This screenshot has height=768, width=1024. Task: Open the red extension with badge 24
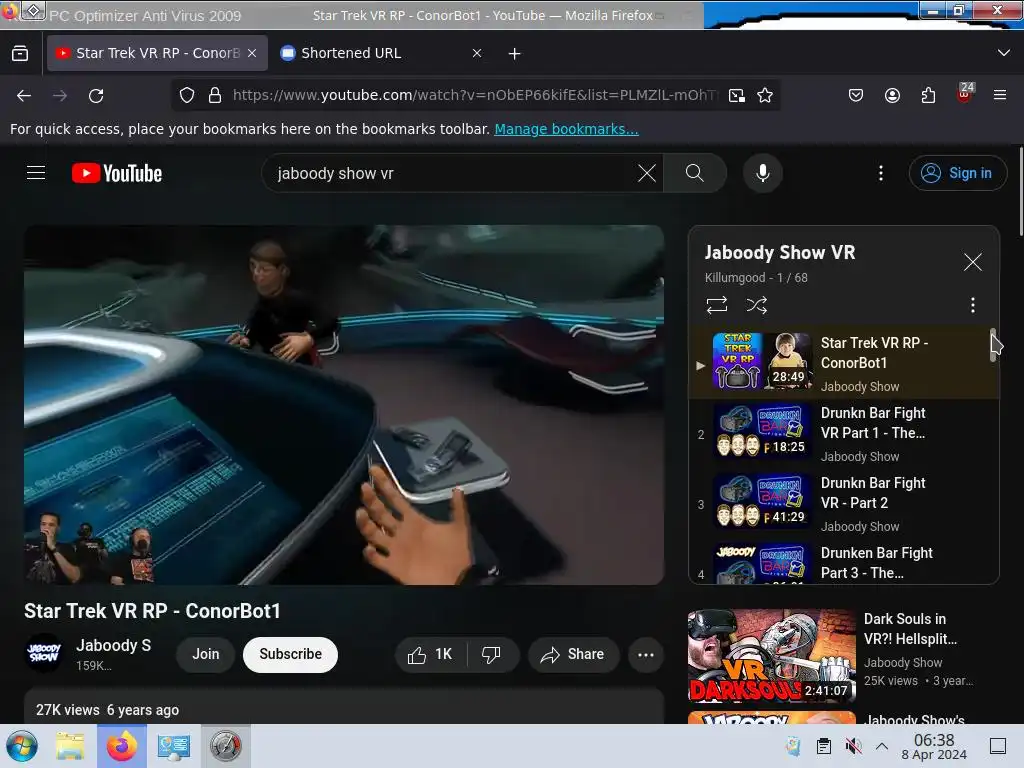click(x=965, y=94)
